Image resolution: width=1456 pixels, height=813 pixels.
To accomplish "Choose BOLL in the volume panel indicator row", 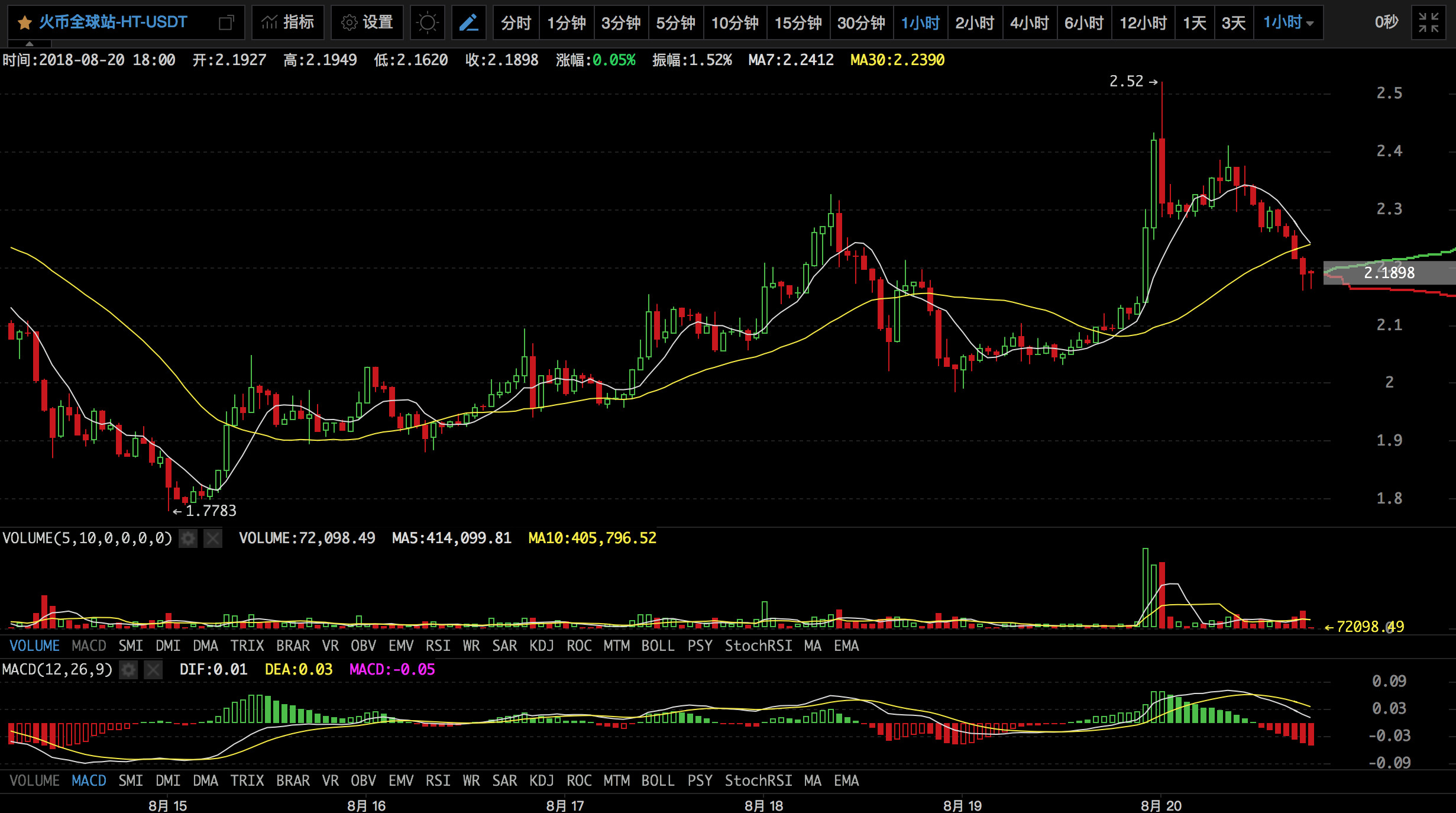I will click(658, 646).
